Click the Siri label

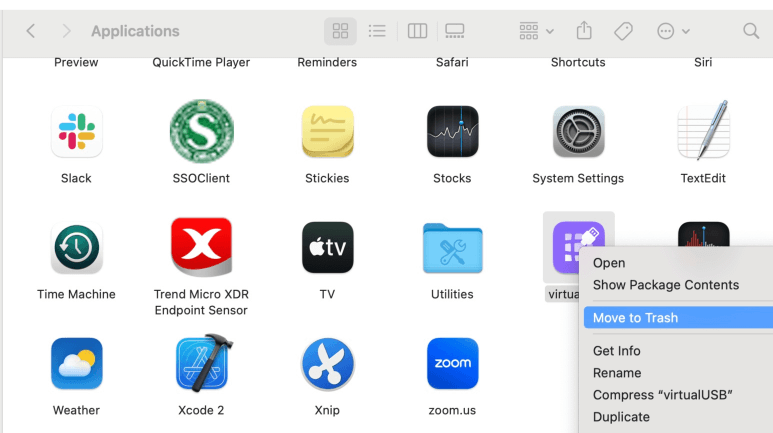[703, 63]
